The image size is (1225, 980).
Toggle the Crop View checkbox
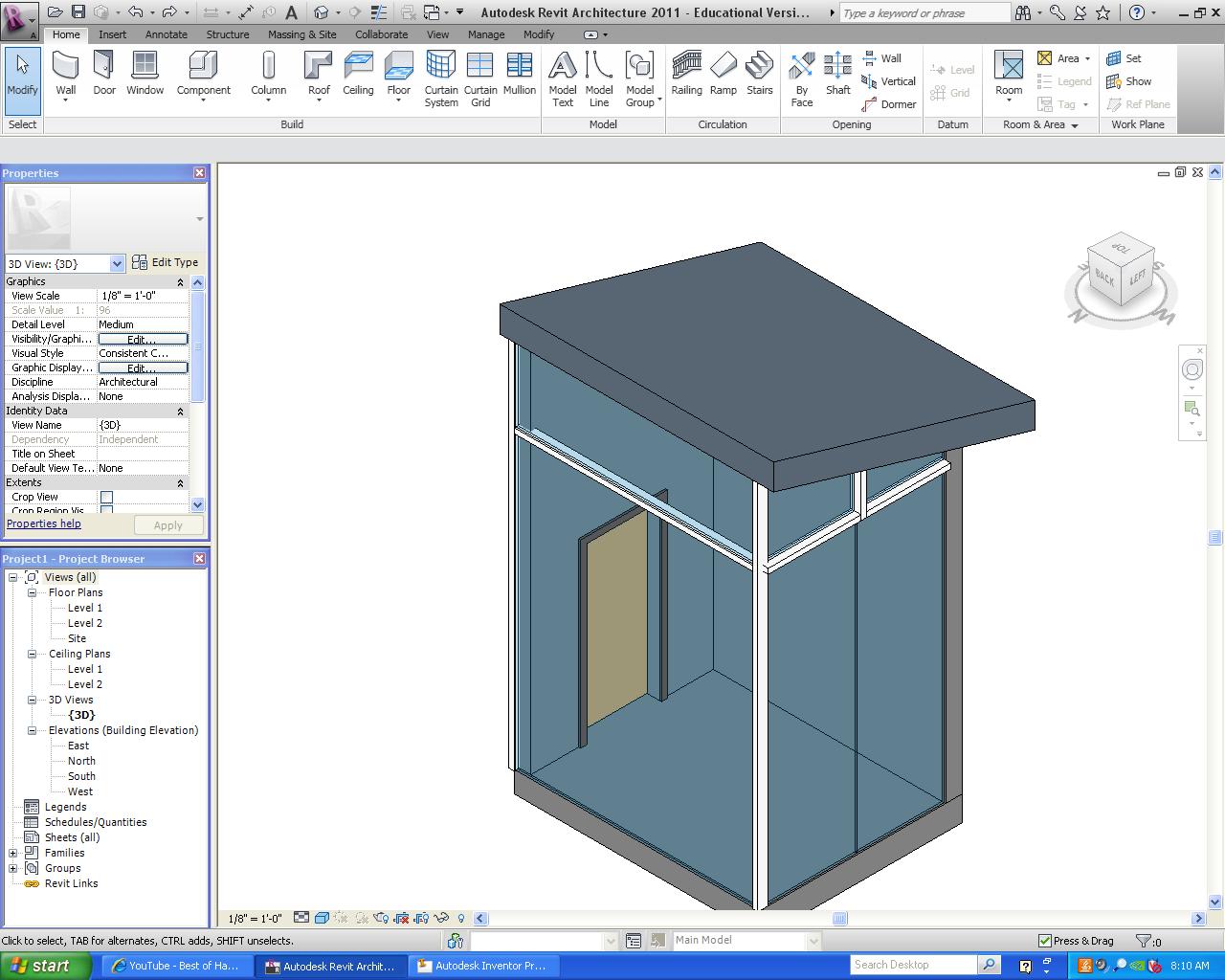[107, 497]
